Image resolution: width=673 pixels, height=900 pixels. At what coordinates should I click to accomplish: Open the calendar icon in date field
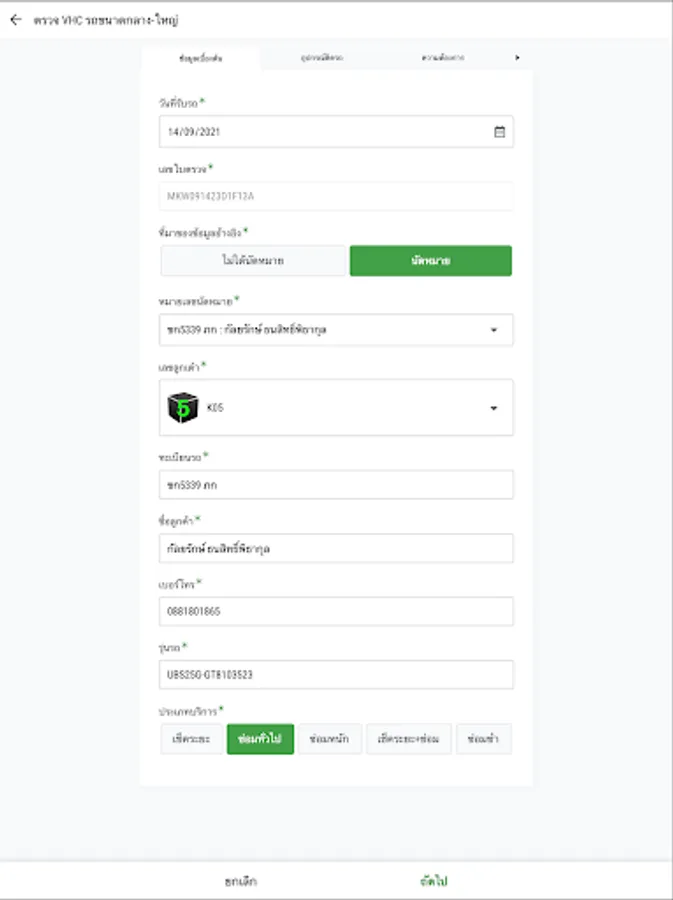[499, 131]
